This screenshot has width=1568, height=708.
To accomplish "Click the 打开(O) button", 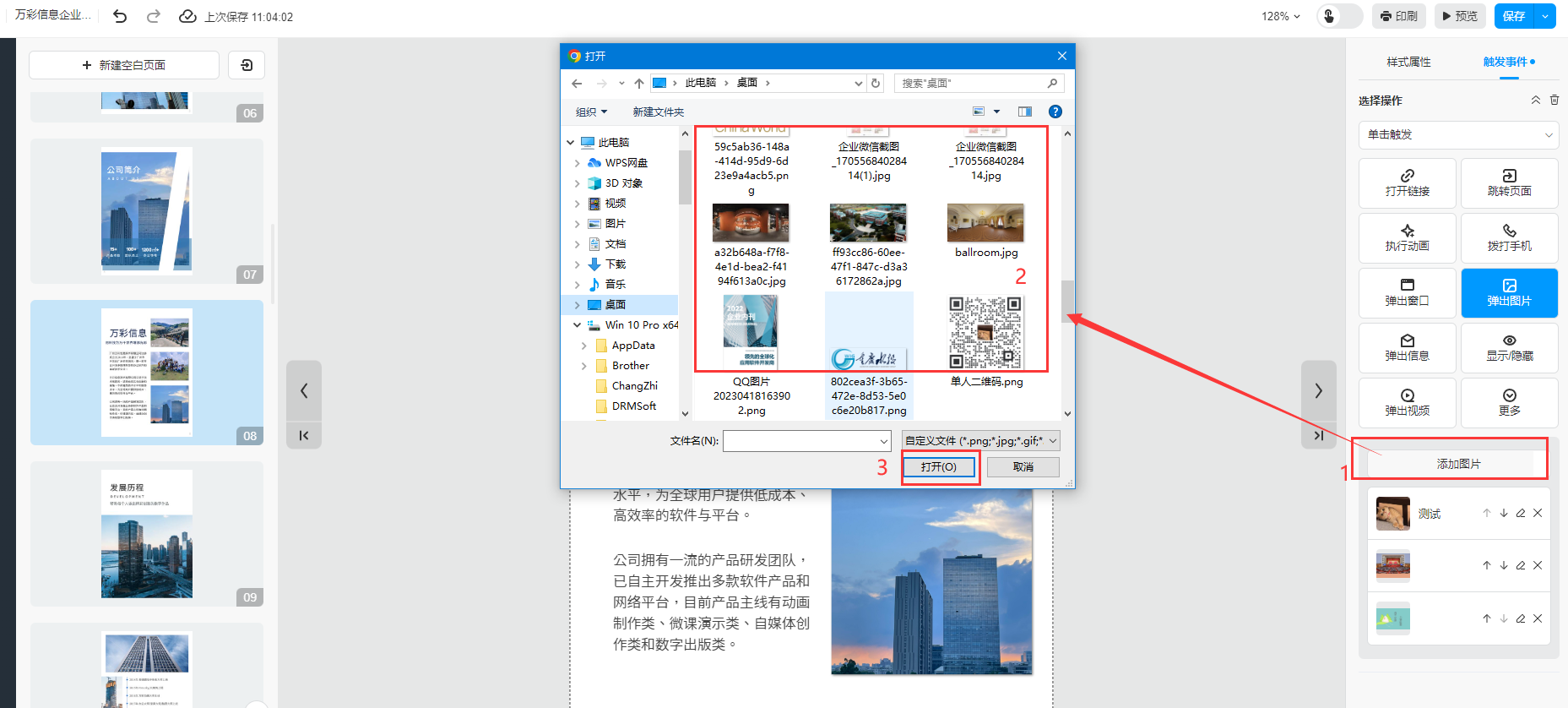I will [x=938, y=466].
